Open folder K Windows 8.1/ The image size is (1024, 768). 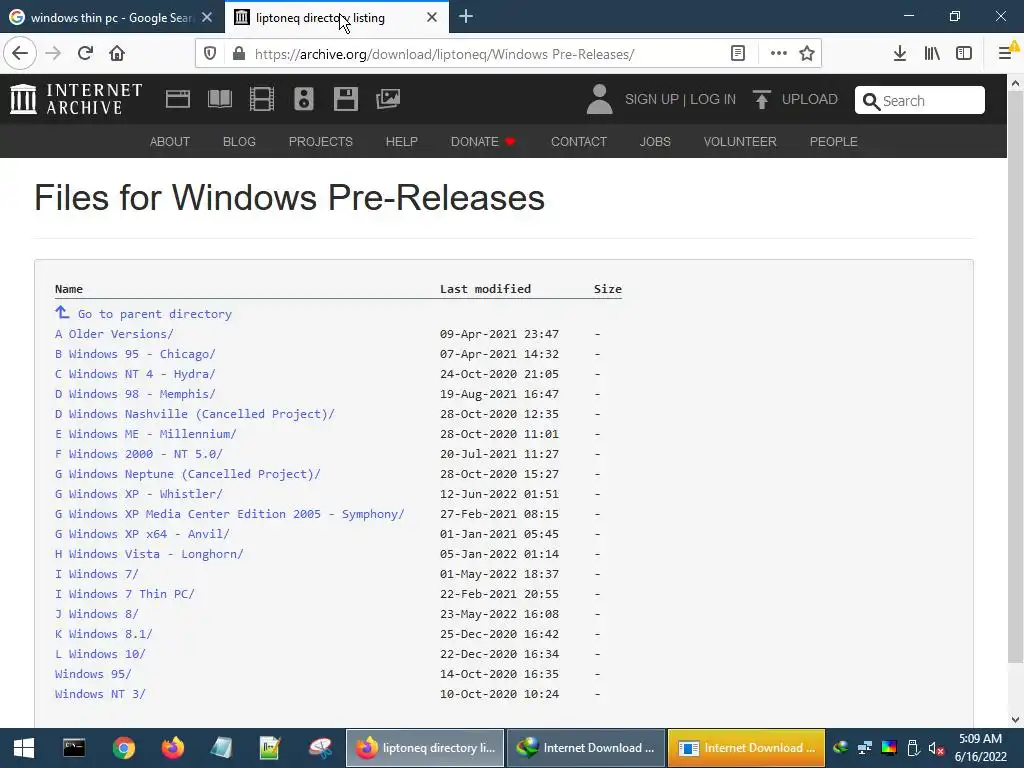104,633
